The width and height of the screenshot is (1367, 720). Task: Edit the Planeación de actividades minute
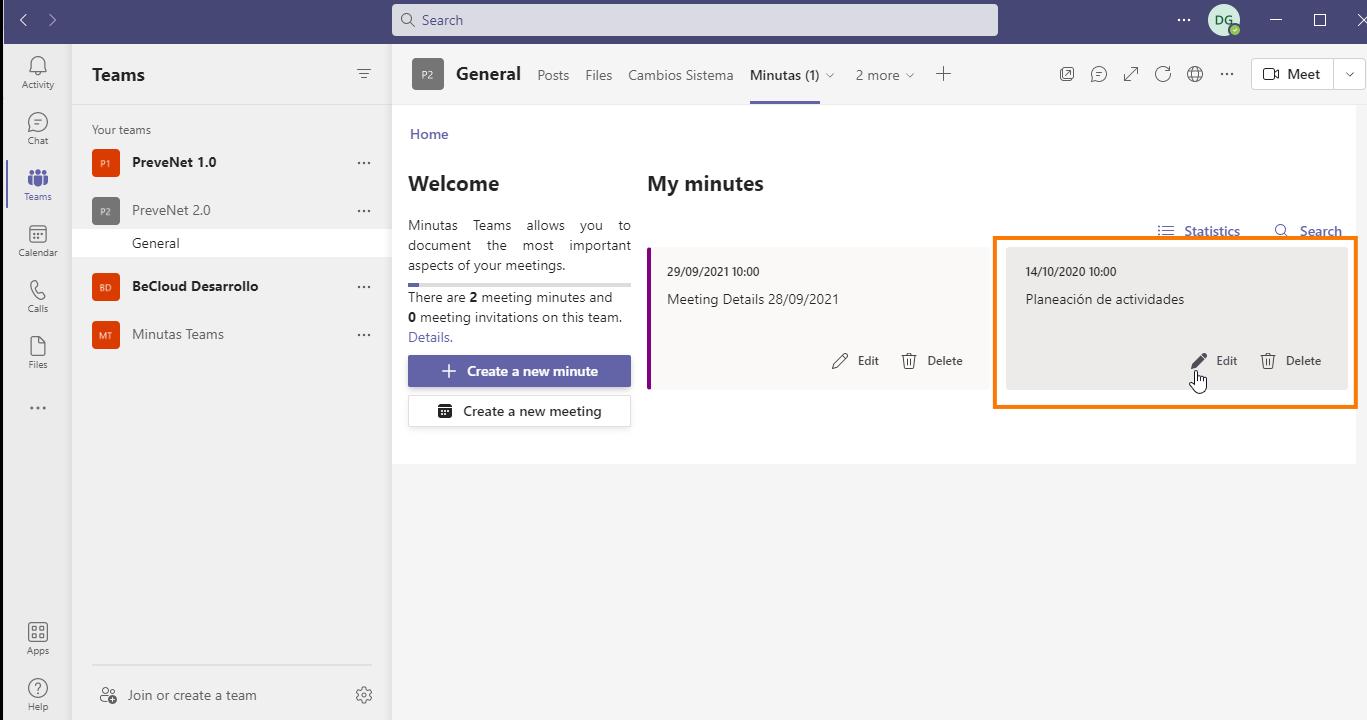(1213, 361)
